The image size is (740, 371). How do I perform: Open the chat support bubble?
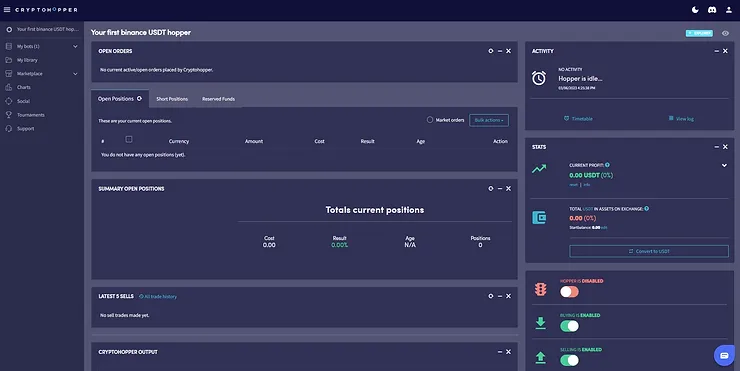(724, 355)
